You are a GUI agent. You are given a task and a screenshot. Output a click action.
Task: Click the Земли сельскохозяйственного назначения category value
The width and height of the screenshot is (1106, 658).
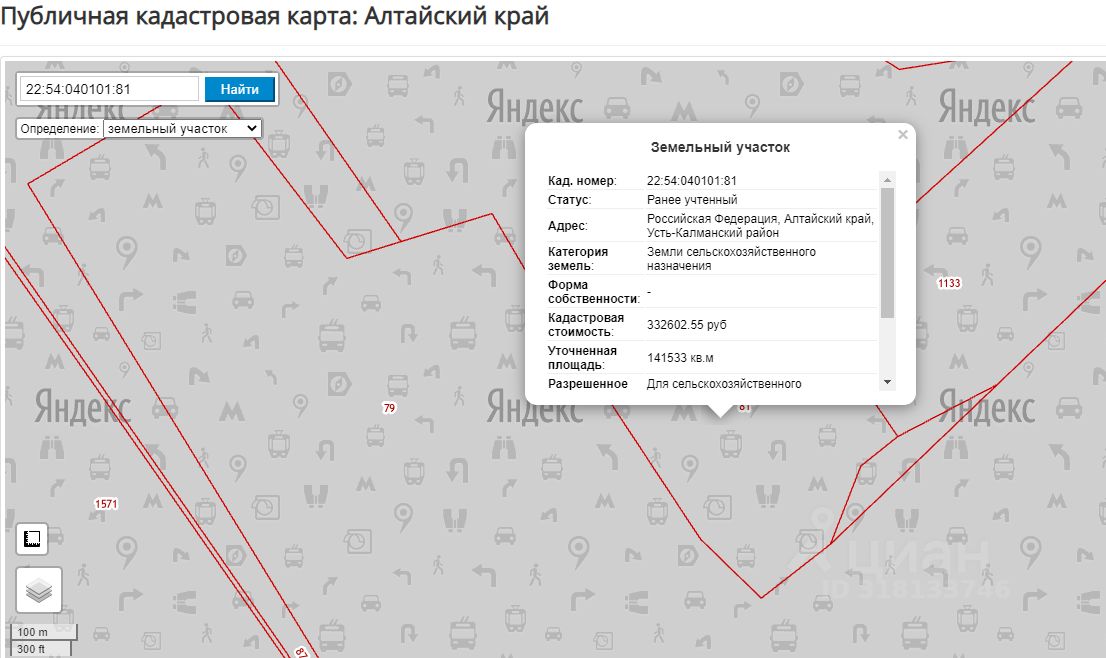(731, 259)
